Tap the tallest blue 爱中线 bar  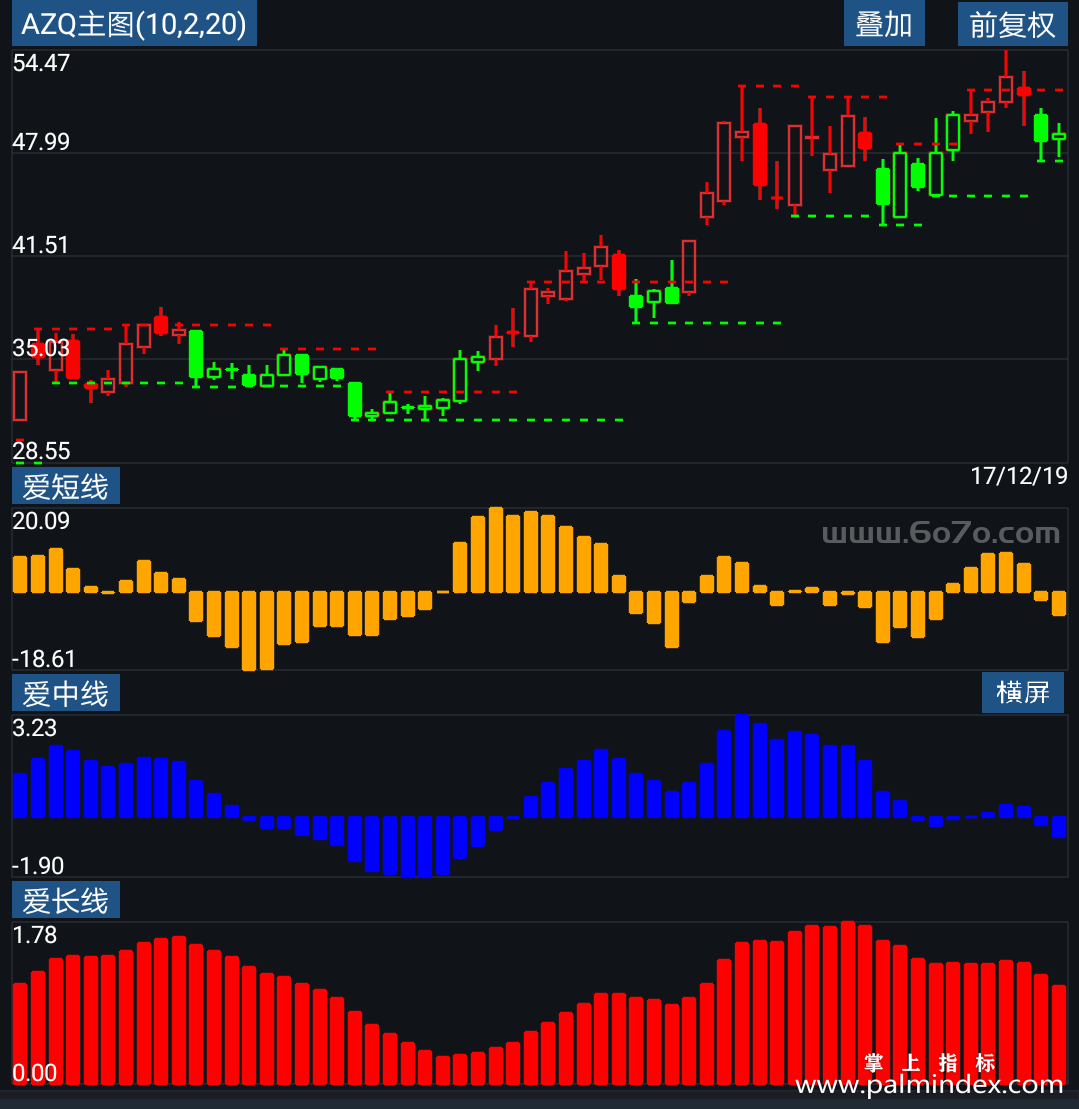[x=742, y=766]
